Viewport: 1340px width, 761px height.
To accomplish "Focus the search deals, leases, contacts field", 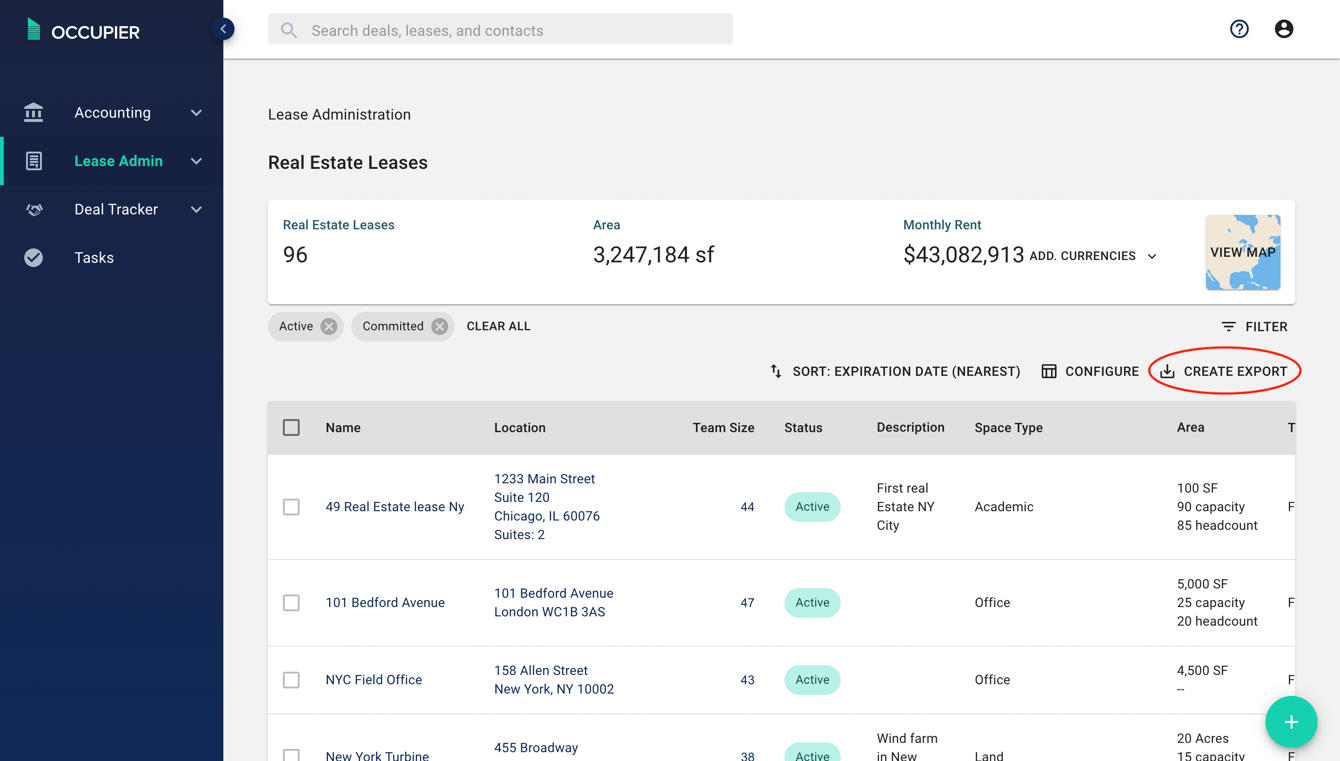I will pyautogui.click(x=500, y=30).
